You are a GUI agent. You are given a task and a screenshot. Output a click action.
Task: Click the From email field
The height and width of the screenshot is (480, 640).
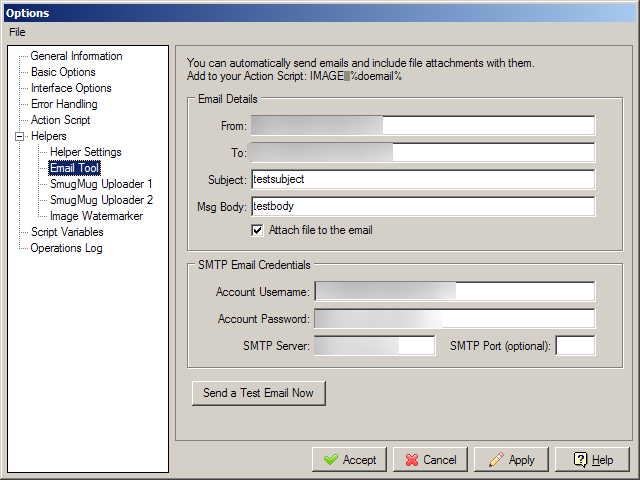(423, 125)
